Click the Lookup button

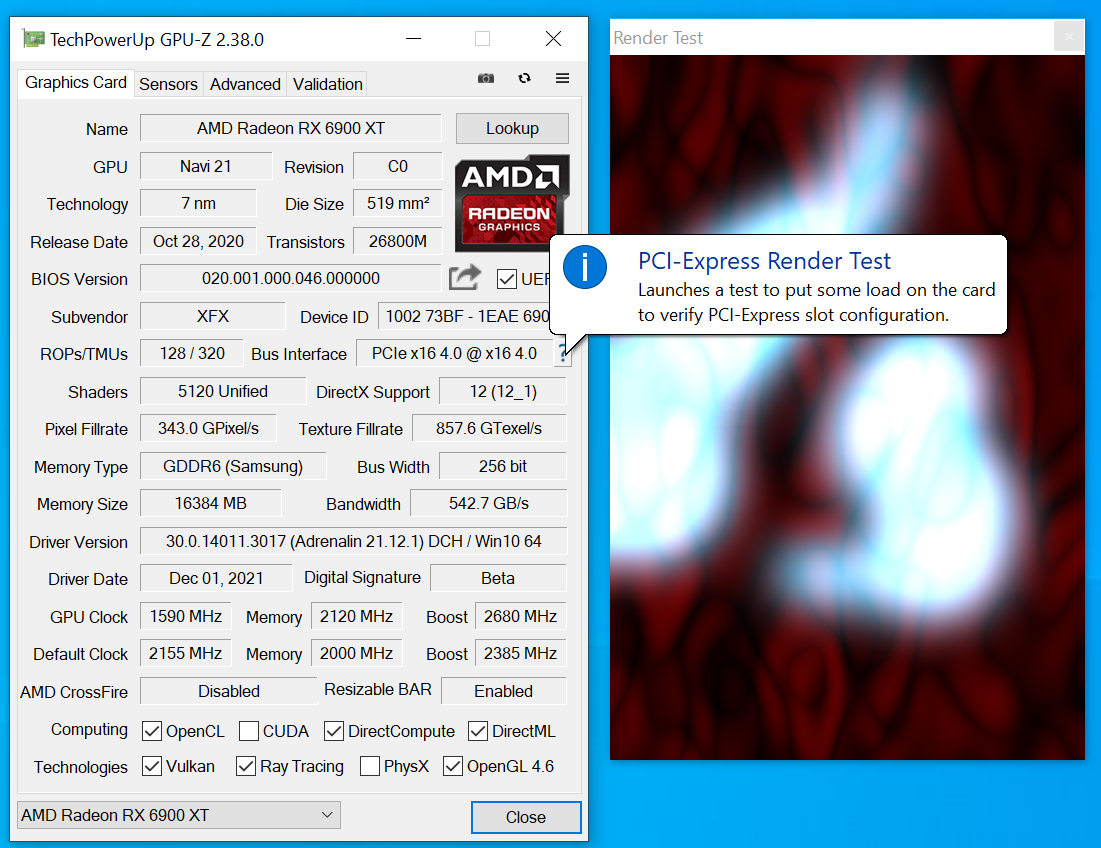512,128
